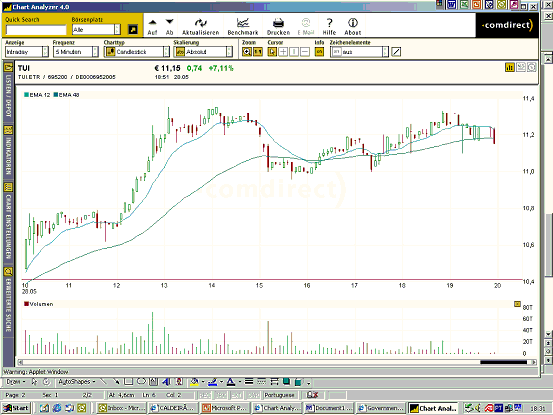553x415 pixels.
Task: Click the Font Color icon
Action: [x=231, y=382]
